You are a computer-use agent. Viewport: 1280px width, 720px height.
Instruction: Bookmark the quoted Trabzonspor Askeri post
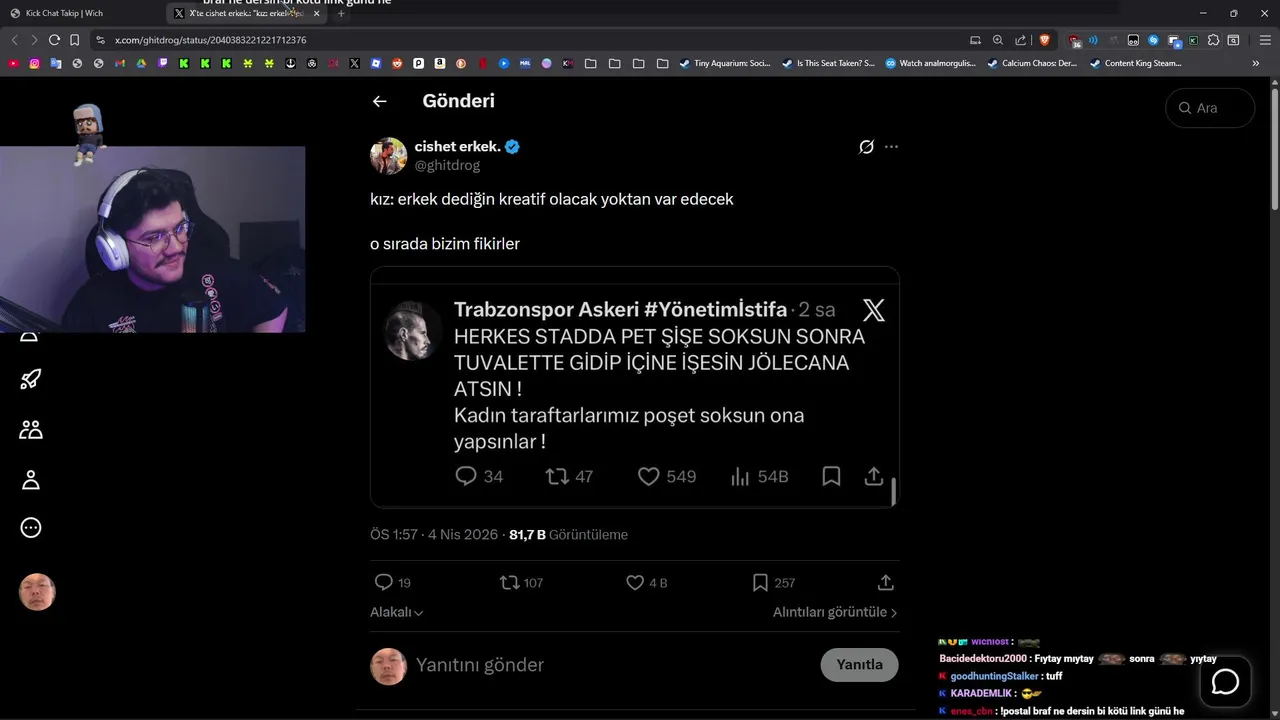[831, 477]
